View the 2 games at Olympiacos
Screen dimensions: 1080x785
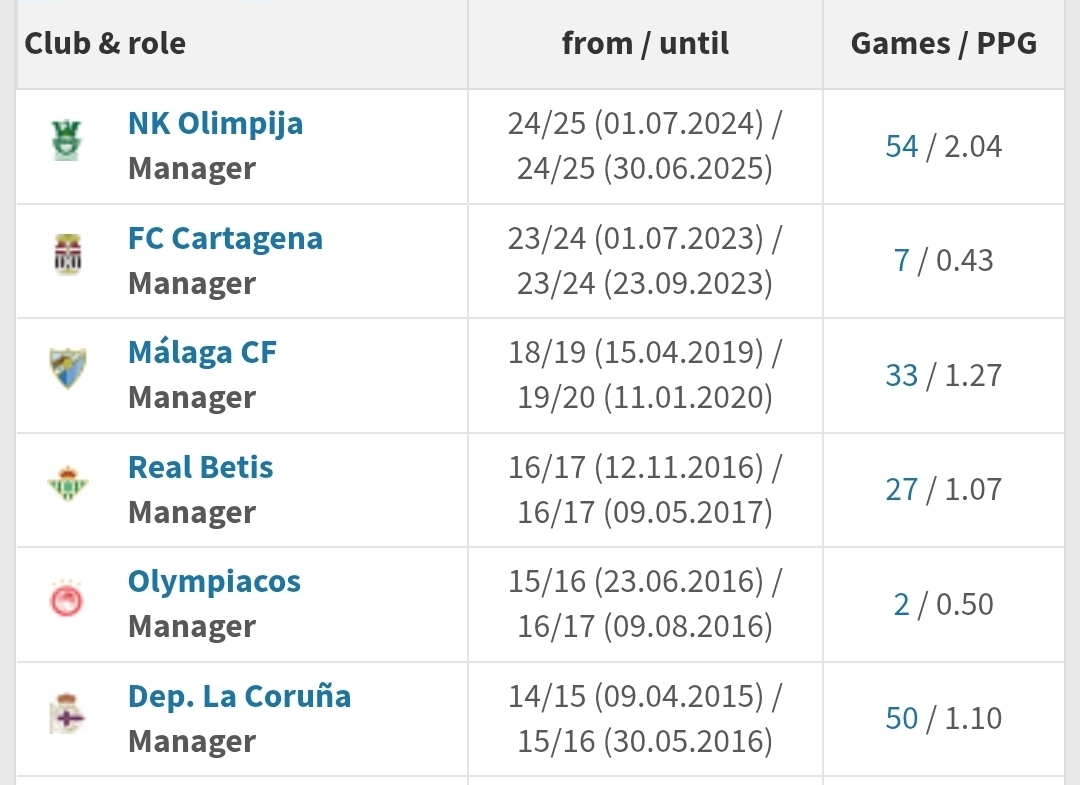(x=902, y=605)
